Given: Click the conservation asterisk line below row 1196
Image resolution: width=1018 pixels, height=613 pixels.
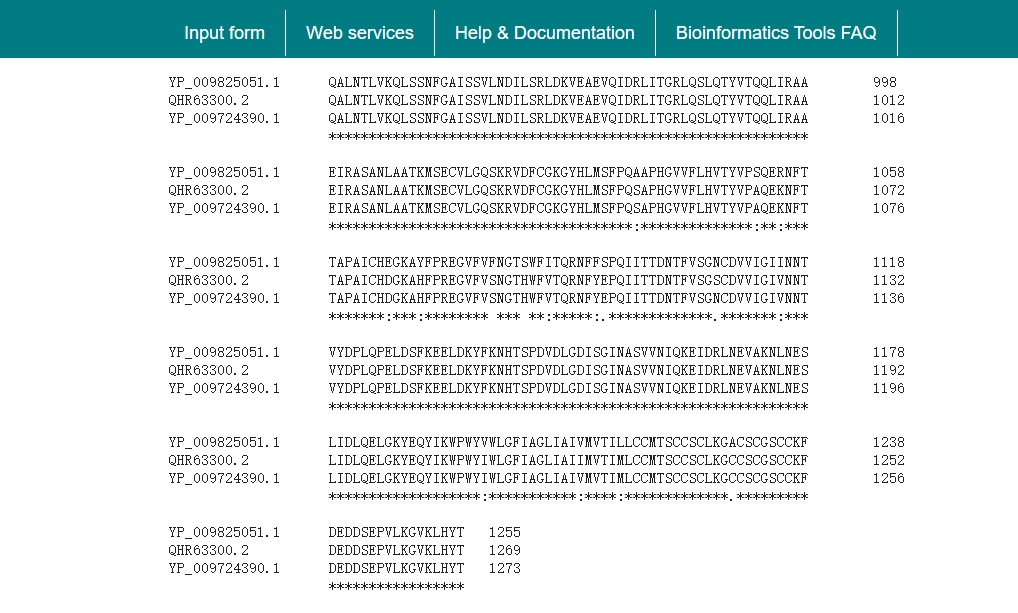Looking at the screenshot, I should [x=568, y=406].
